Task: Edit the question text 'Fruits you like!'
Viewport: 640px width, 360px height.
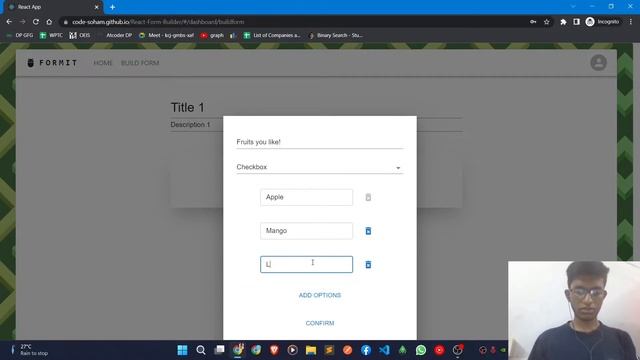Action: [320, 142]
